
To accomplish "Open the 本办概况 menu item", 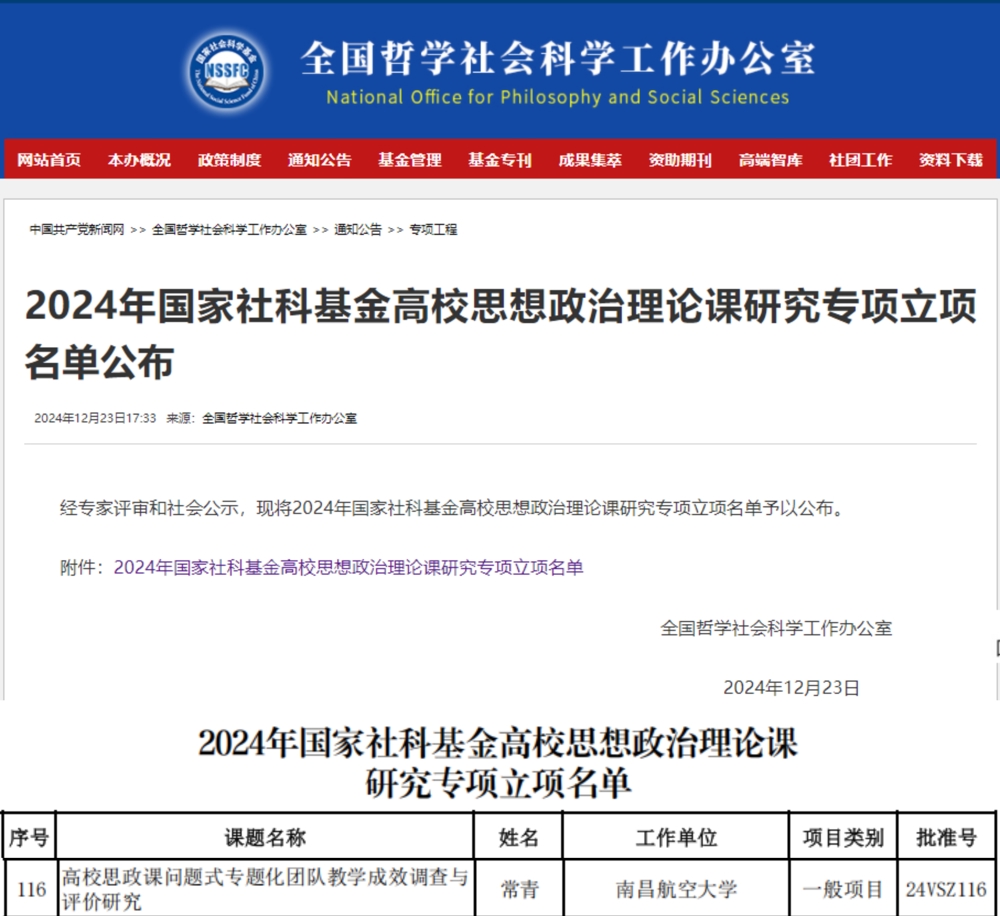I will tap(138, 159).
